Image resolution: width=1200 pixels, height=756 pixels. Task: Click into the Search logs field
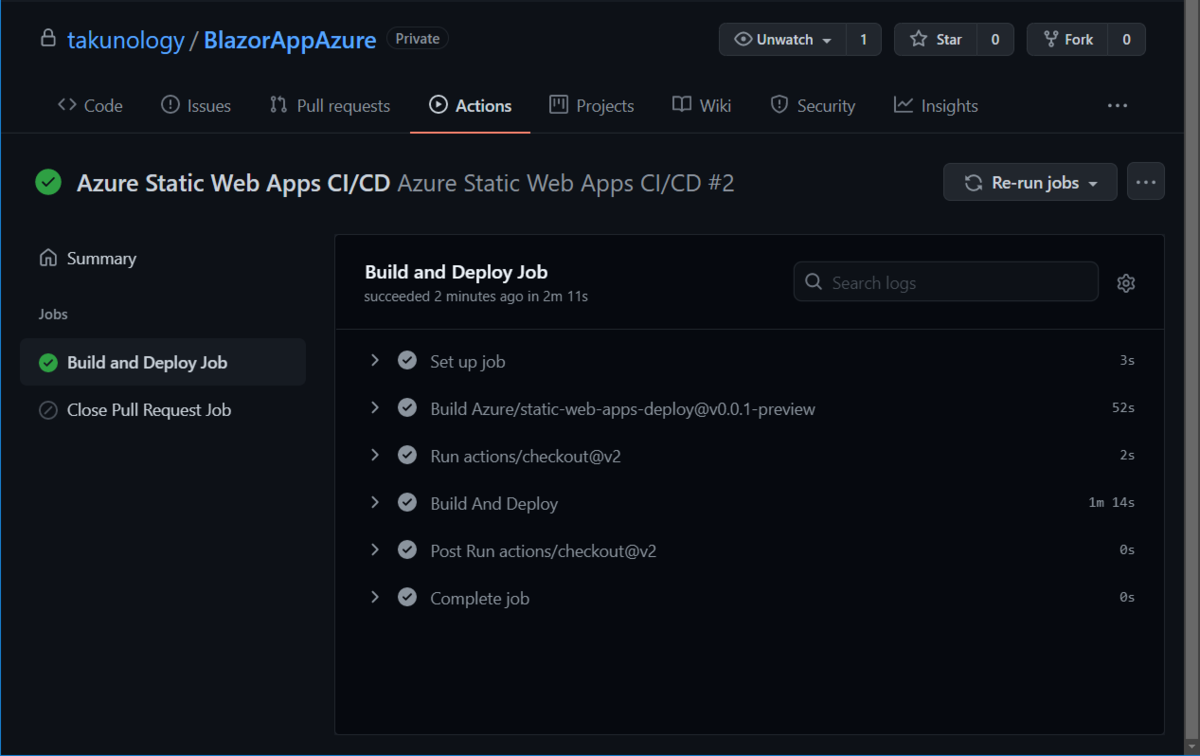point(946,282)
